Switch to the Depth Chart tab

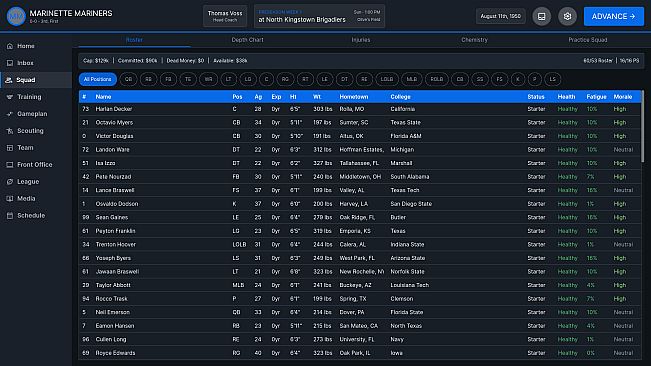(247, 40)
